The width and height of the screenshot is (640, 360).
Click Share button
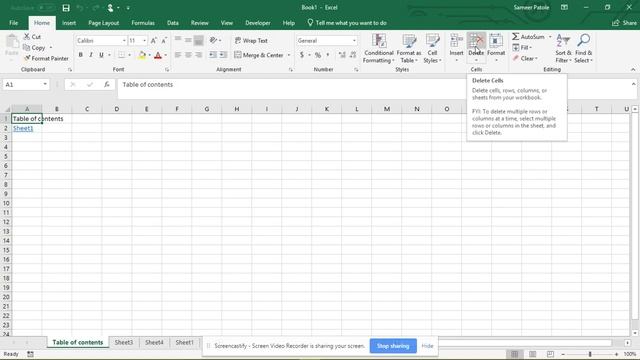[624, 23]
